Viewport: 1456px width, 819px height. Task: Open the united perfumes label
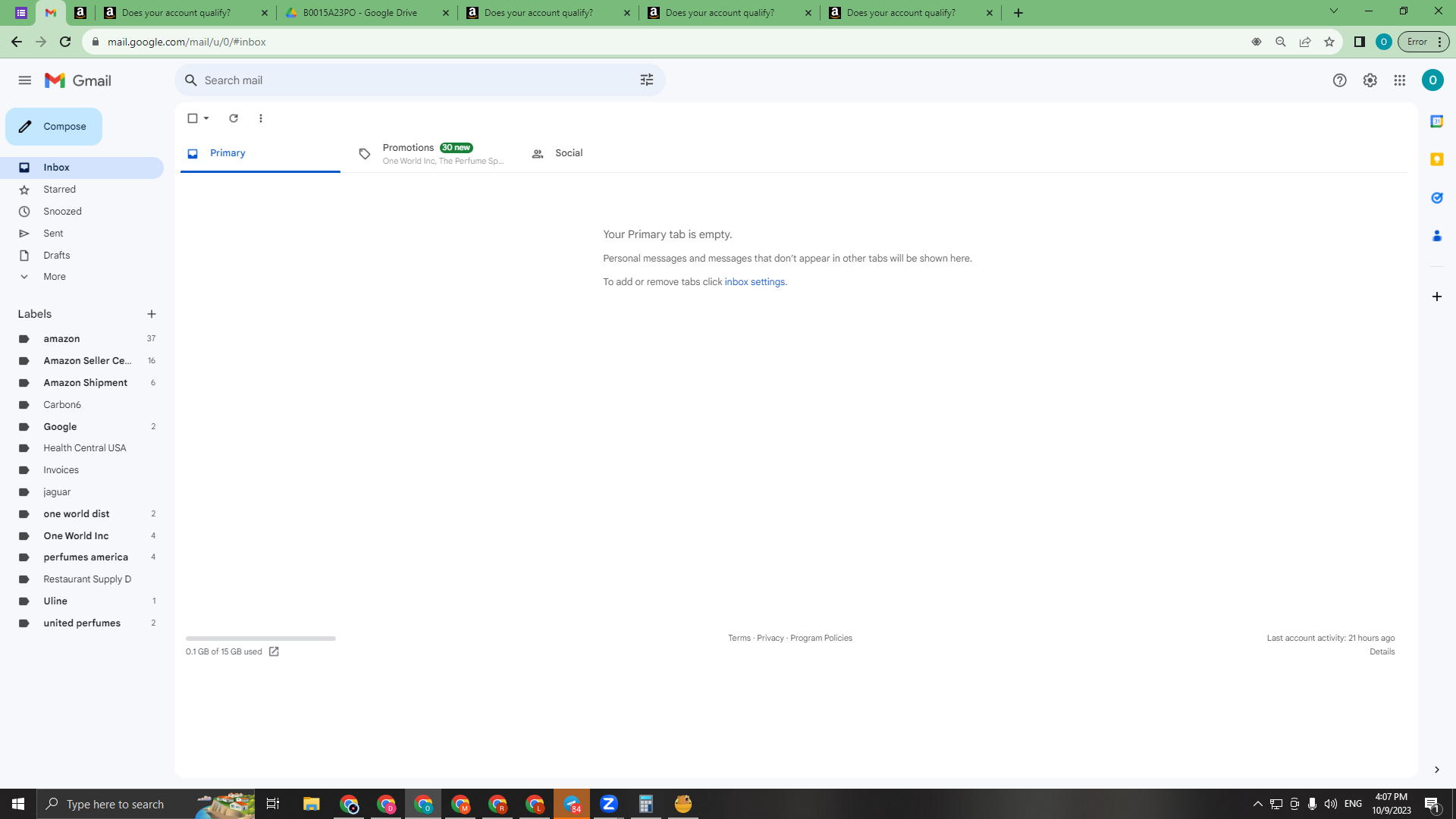[82, 623]
